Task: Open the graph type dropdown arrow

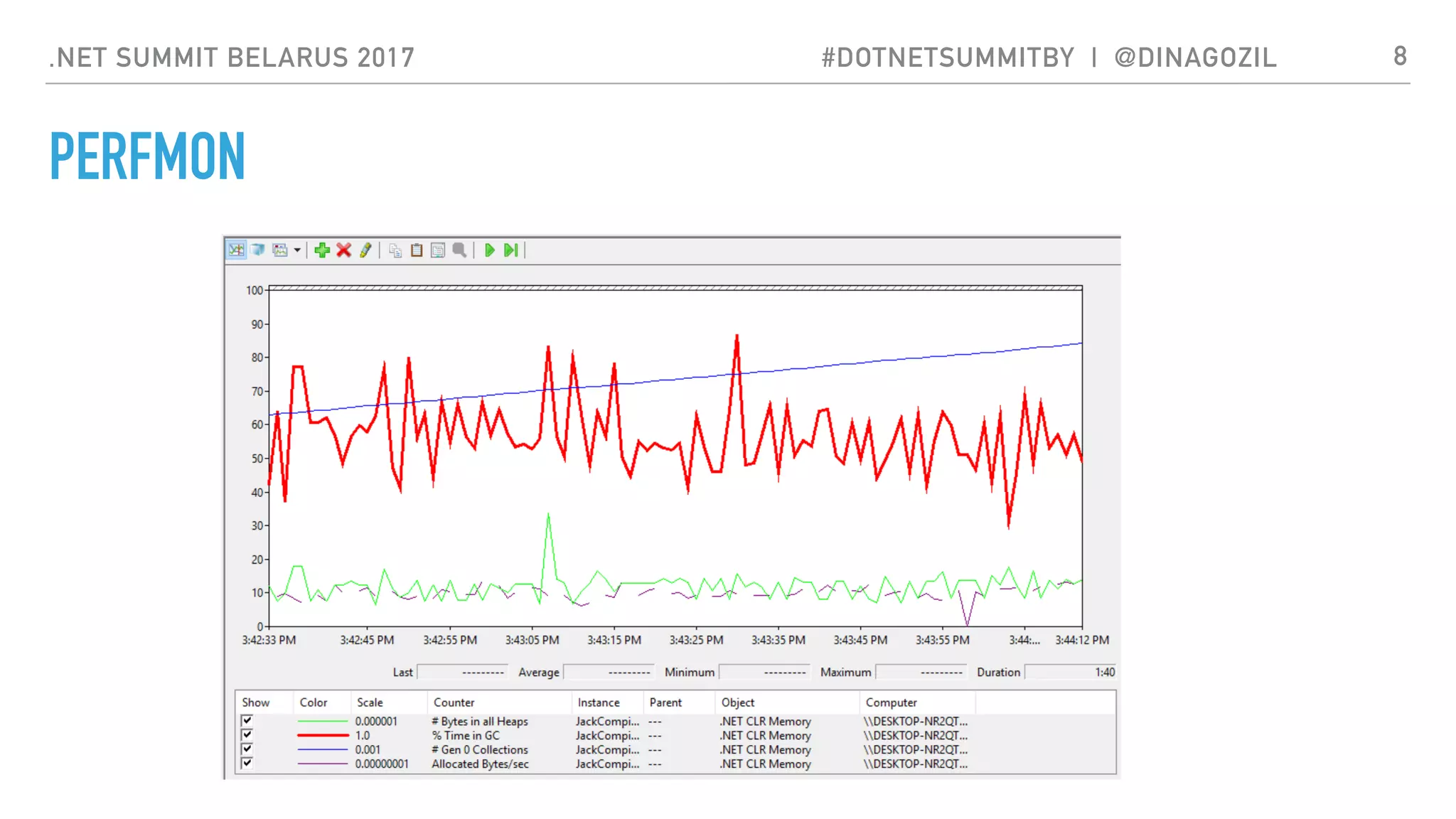Action: 297,250
